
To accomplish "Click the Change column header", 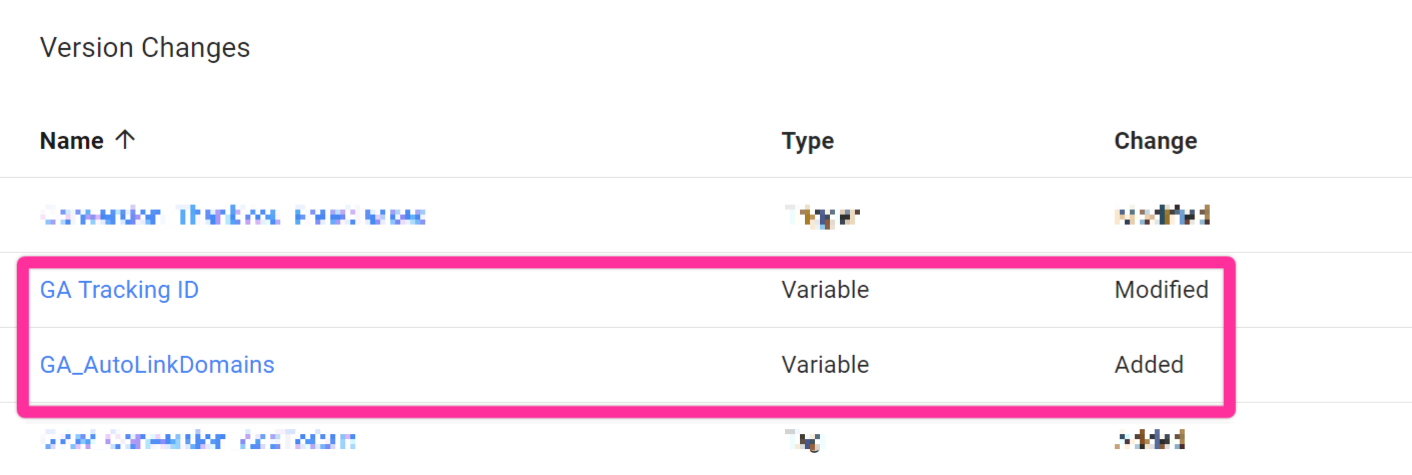I will coord(1155,141).
